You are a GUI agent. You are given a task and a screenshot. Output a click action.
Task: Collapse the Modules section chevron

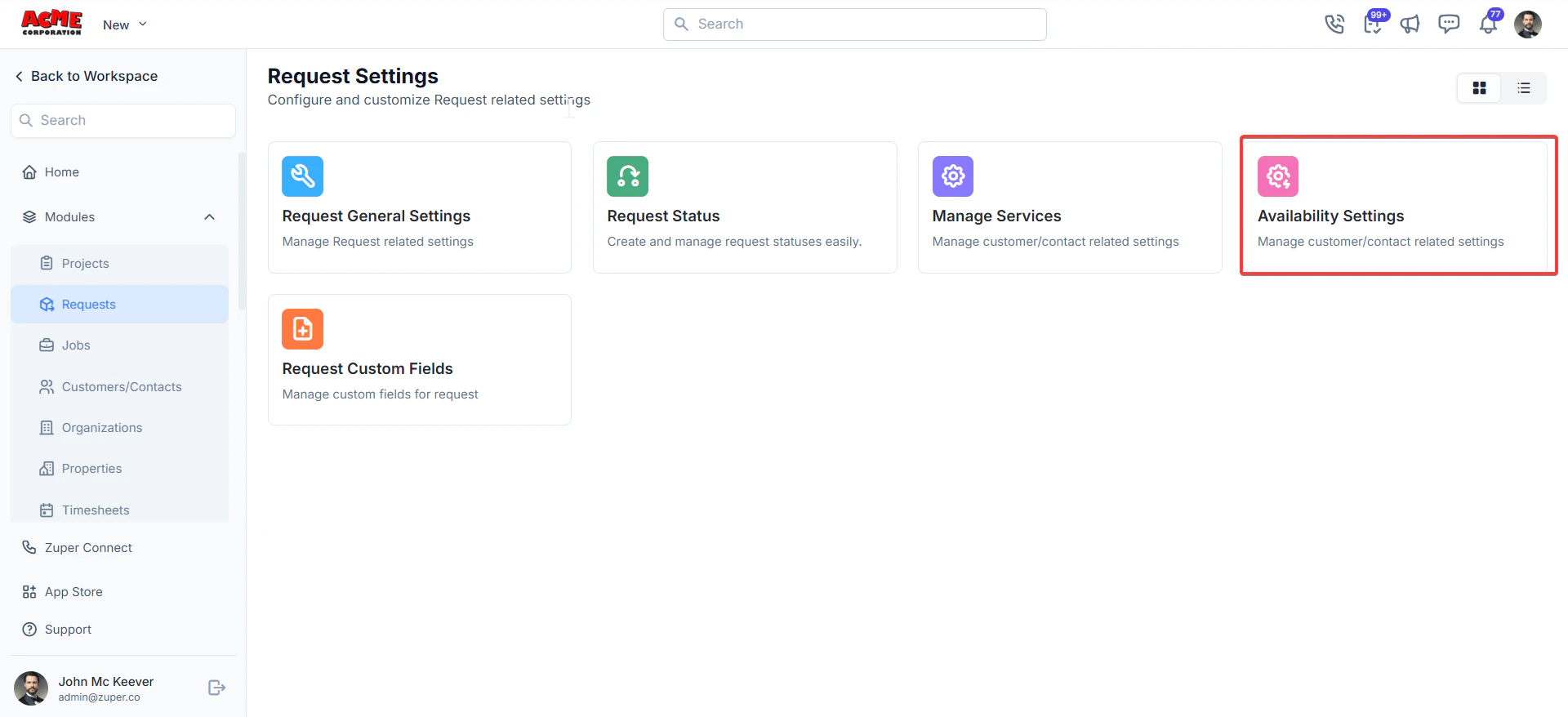coord(209,217)
